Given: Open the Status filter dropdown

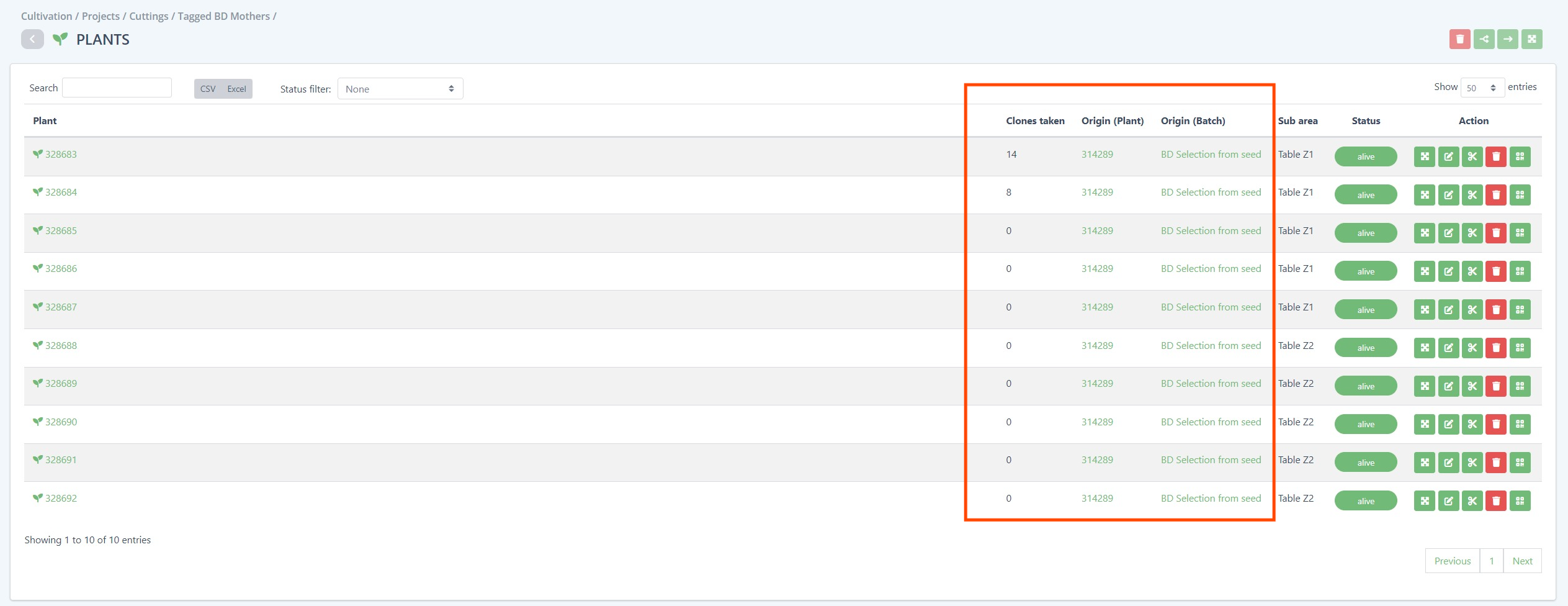Looking at the screenshot, I should pos(400,89).
